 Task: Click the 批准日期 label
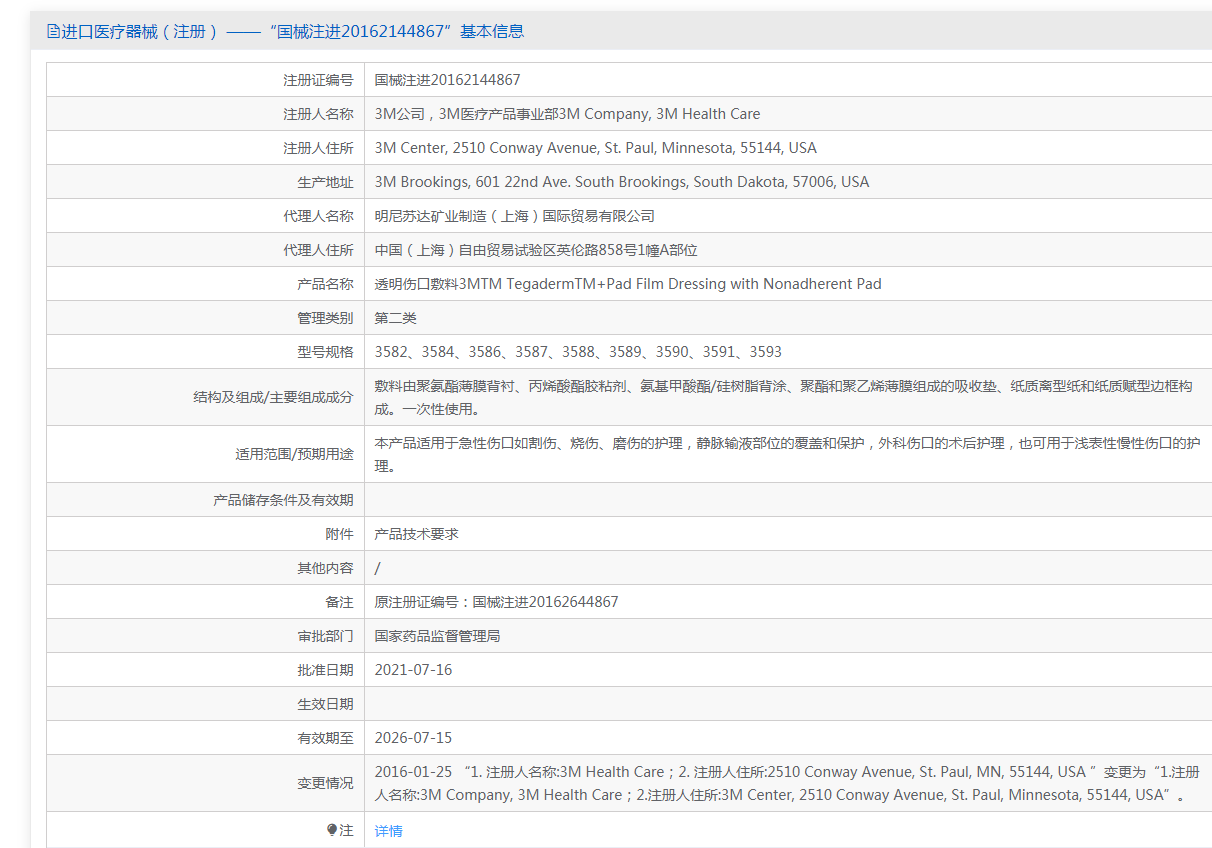click(325, 670)
